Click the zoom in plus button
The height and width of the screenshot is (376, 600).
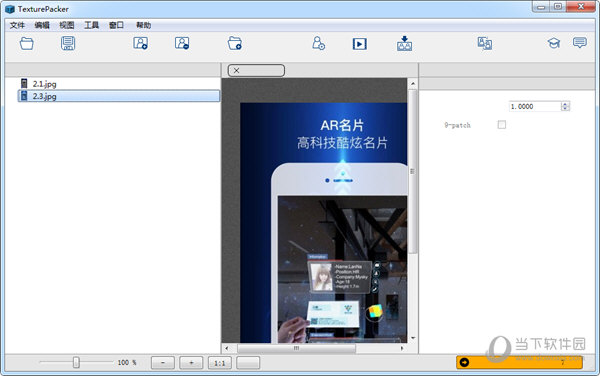pos(191,363)
